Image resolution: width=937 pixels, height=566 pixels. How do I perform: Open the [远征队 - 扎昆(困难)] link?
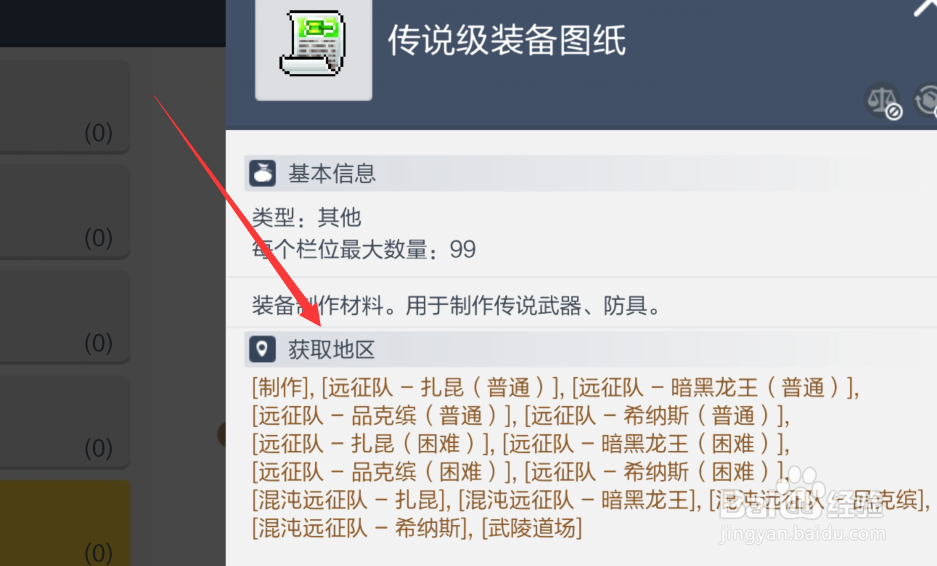click(370, 444)
